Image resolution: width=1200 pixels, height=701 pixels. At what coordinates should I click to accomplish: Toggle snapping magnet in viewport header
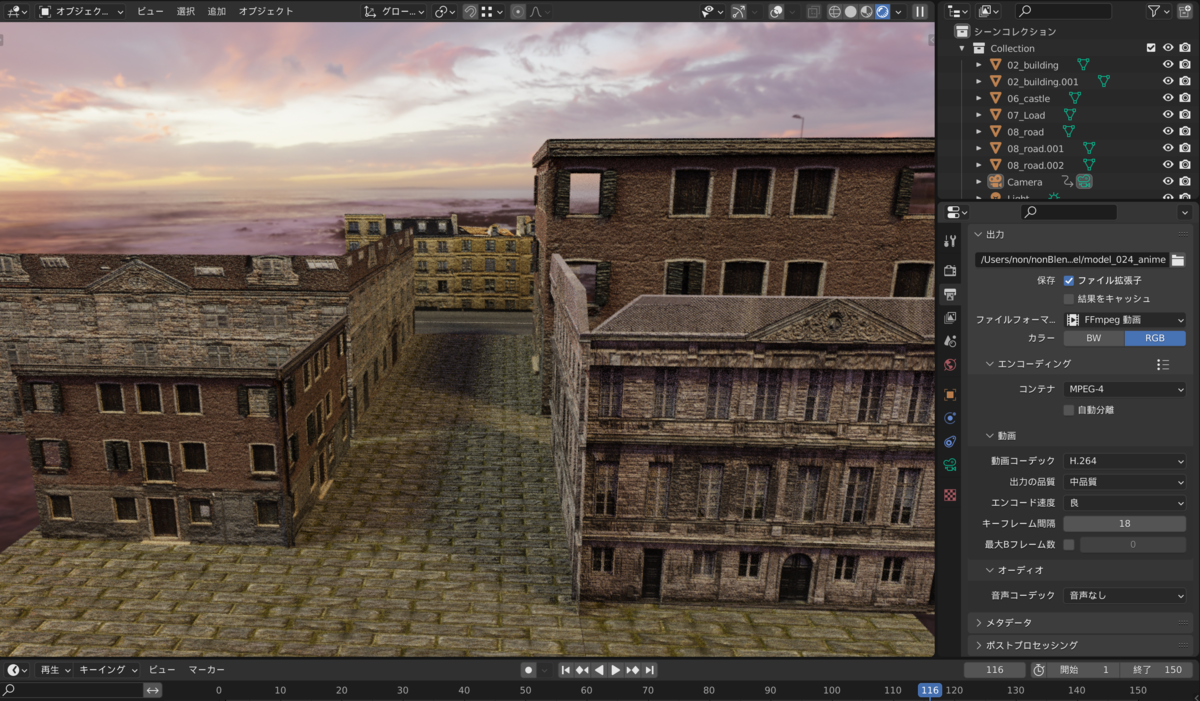click(x=470, y=12)
